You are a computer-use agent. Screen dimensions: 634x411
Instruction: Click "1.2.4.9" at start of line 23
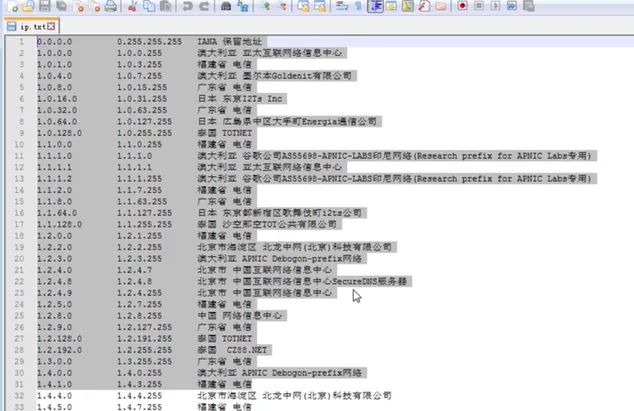pyautogui.click(x=55, y=293)
